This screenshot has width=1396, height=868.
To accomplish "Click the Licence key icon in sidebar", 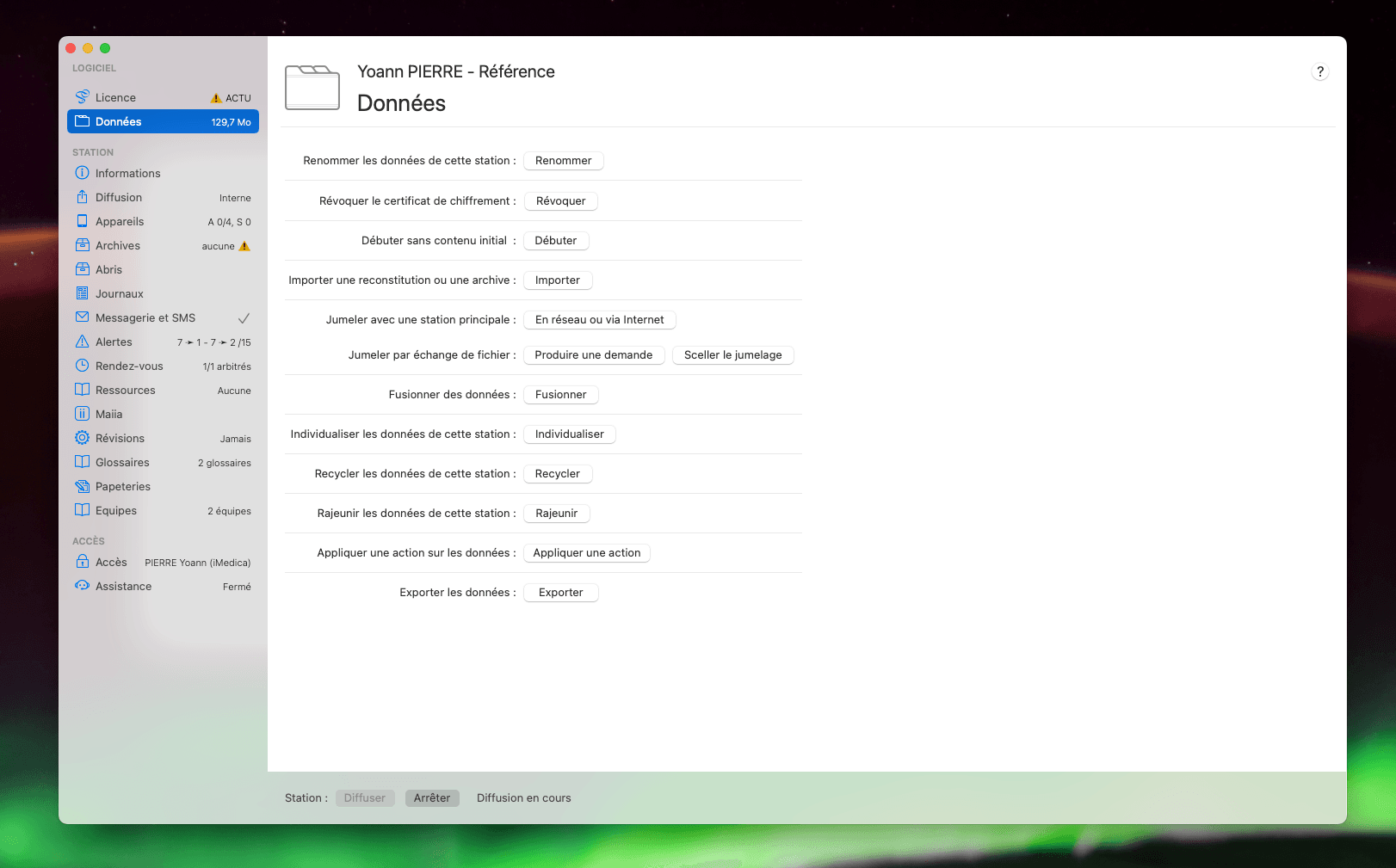I will pyautogui.click(x=83, y=97).
